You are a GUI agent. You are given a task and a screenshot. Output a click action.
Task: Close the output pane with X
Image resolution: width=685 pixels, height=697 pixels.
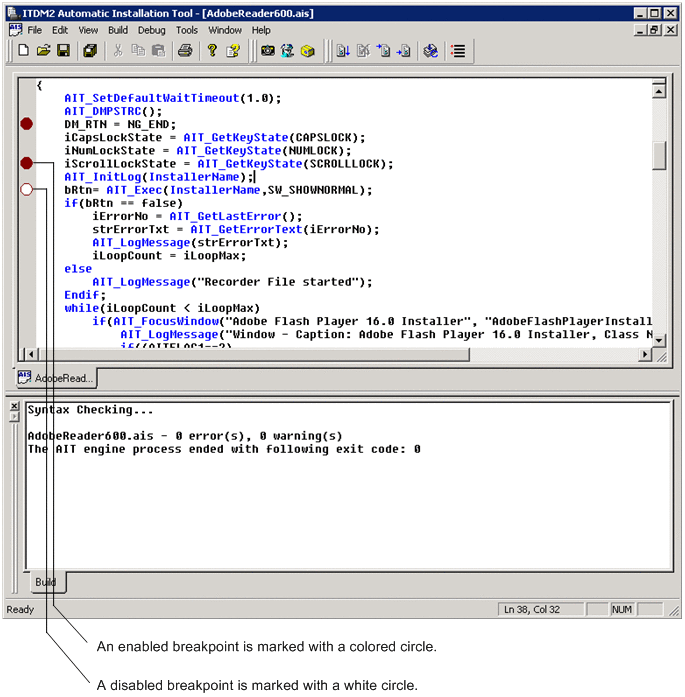pos(14,406)
